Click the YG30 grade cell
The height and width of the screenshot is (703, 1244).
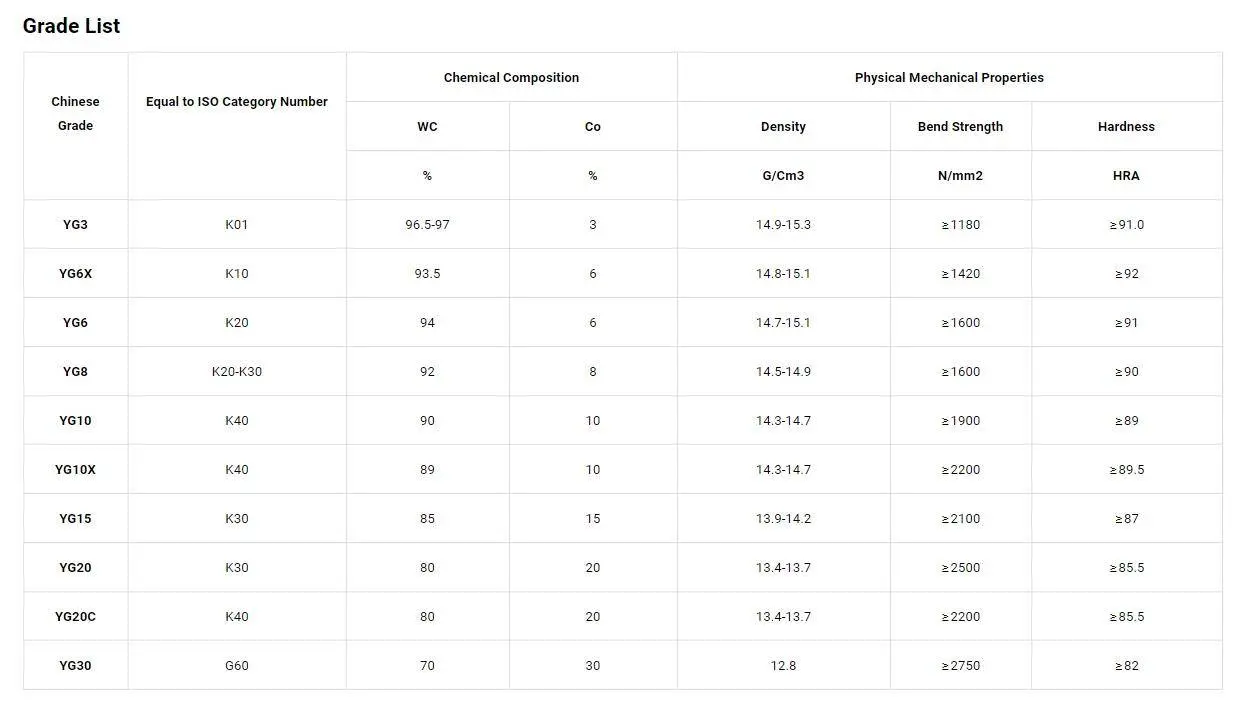(x=76, y=665)
